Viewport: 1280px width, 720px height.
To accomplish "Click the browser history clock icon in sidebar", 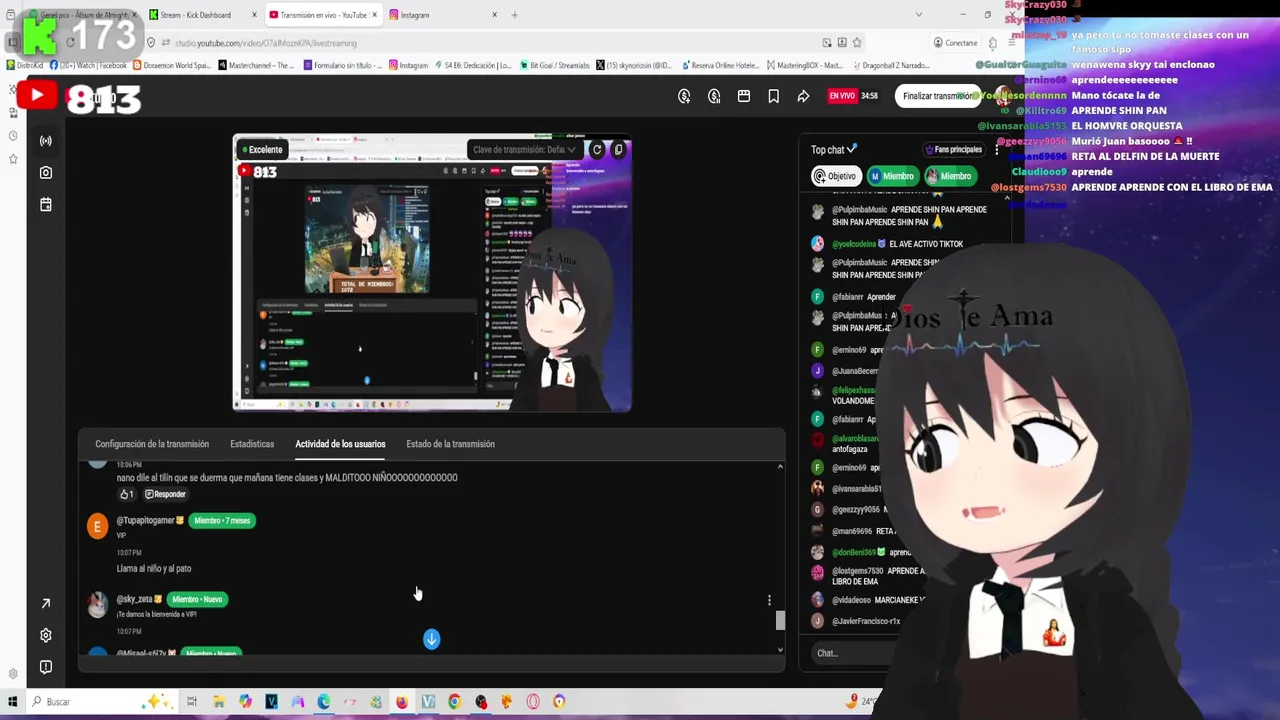I will 12,136.
